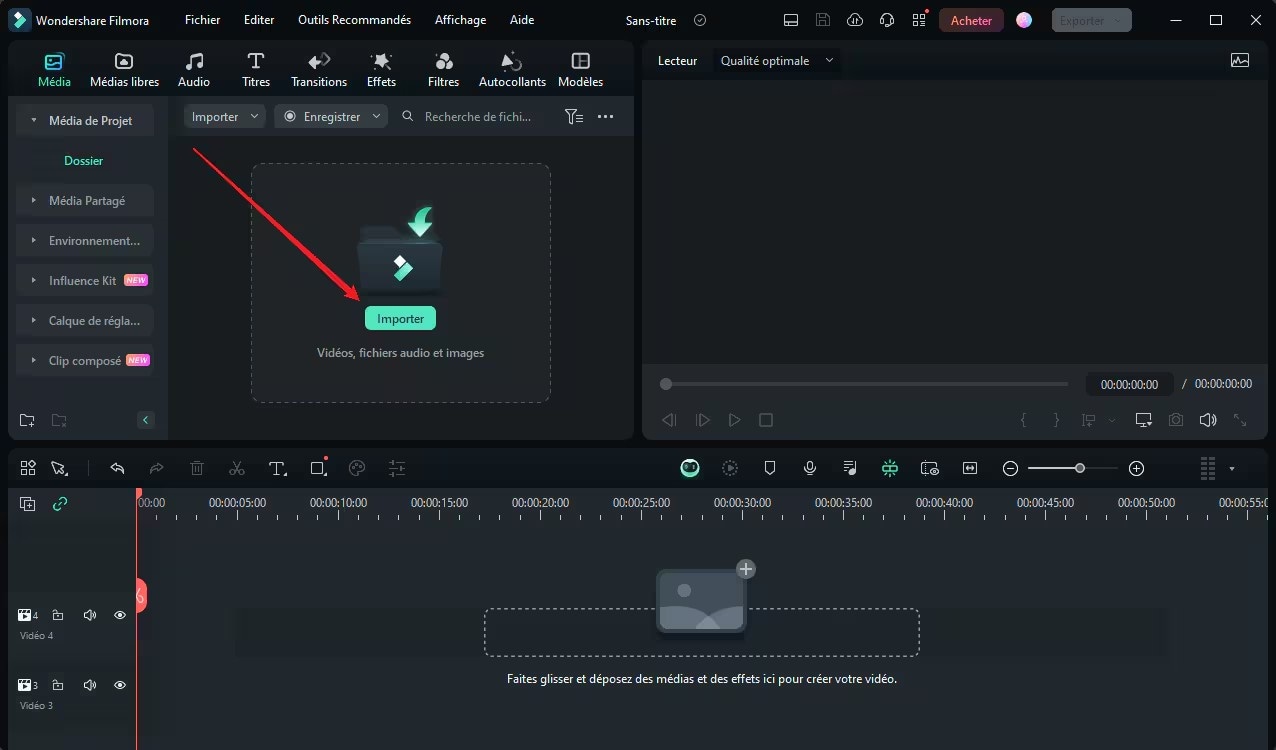Open the Editer menu

(259, 20)
